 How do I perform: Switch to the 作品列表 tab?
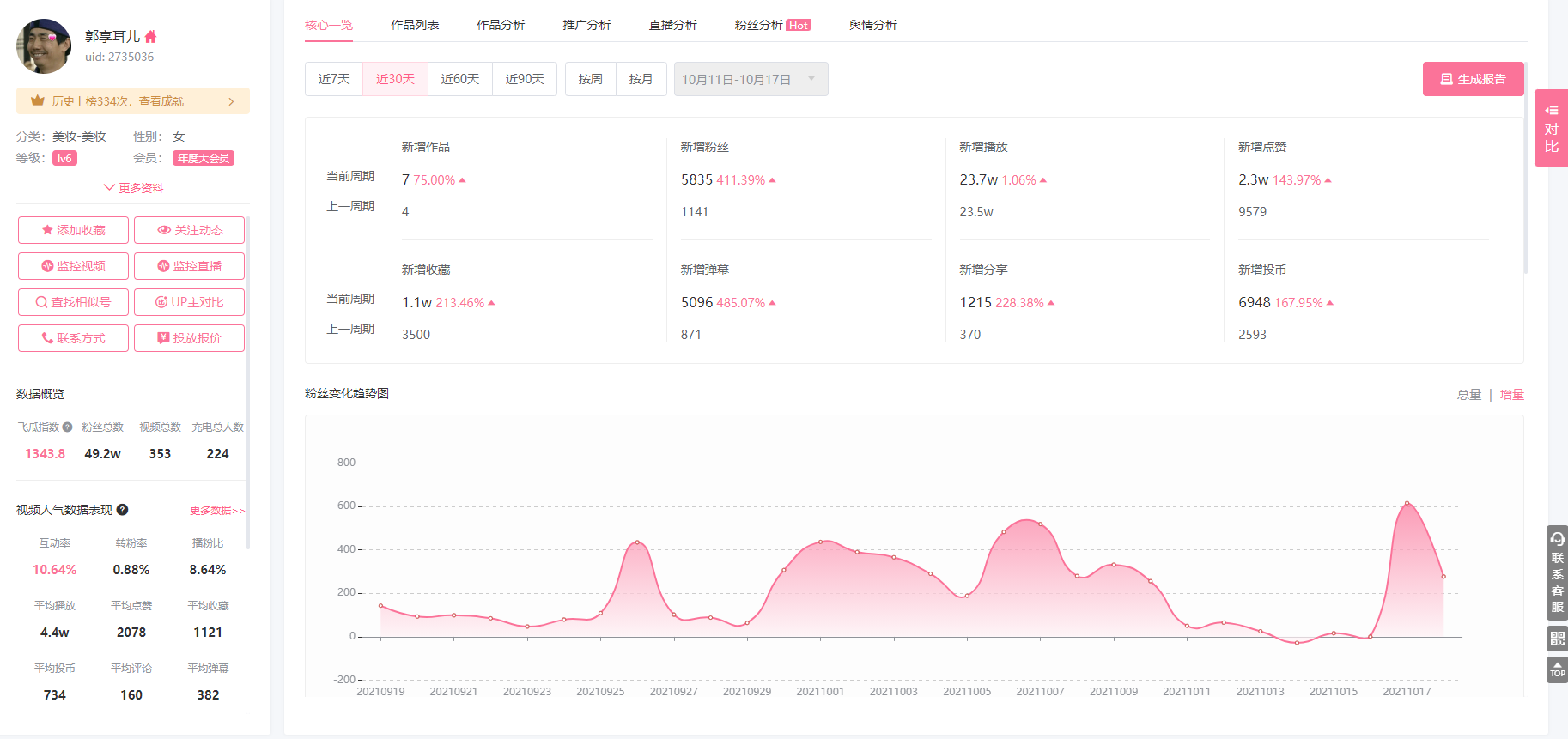pos(415,25)
